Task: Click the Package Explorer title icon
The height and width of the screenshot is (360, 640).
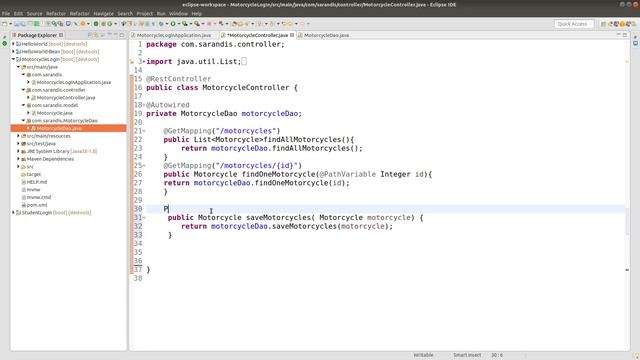Action: click(x=14, y=35)
